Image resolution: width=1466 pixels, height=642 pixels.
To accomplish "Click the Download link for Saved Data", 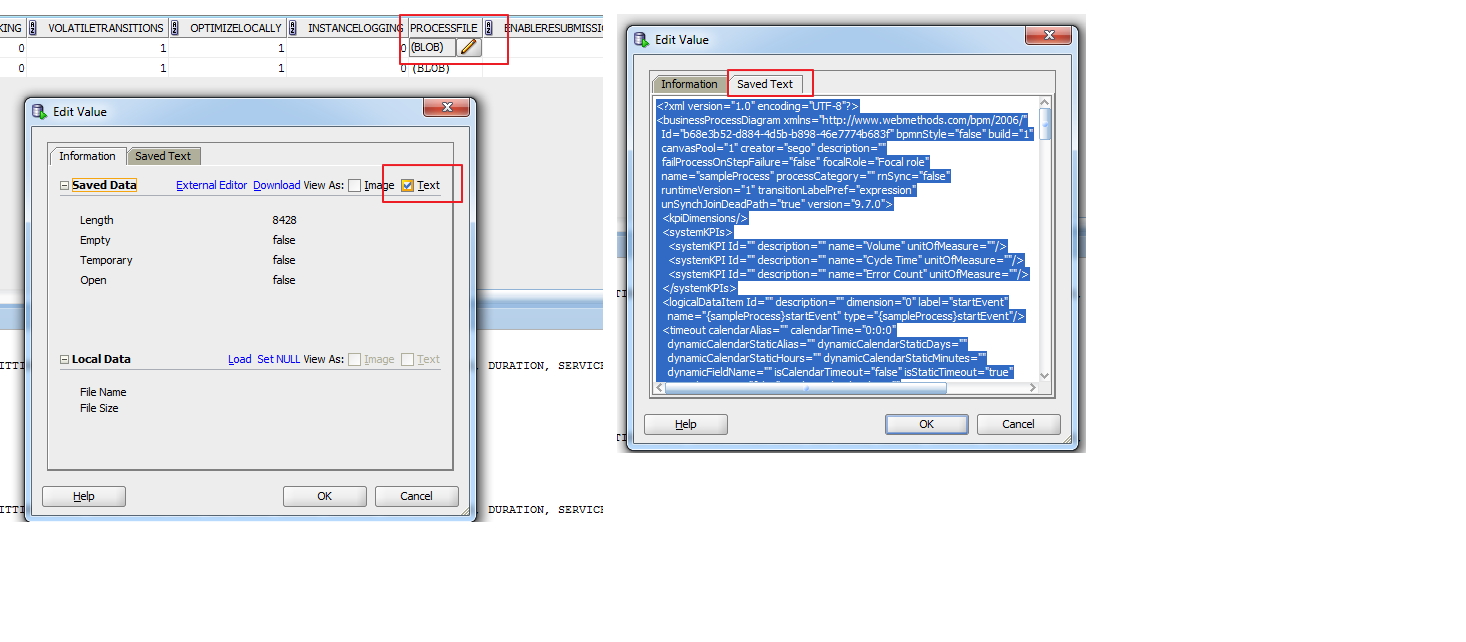I will (x=277, y=185).
